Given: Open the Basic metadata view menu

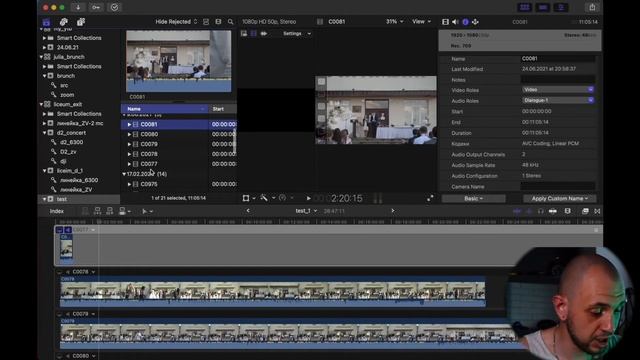Looking at the screenshot, I should point(473,199).
